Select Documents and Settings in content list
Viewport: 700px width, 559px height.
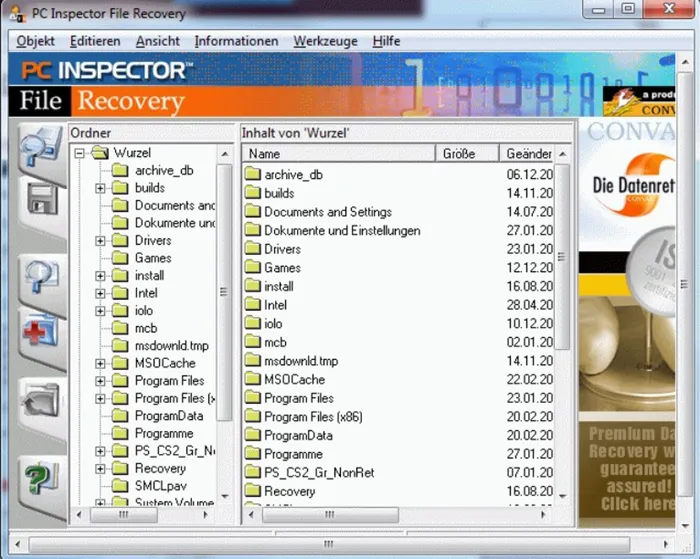[x=328, y=212]
